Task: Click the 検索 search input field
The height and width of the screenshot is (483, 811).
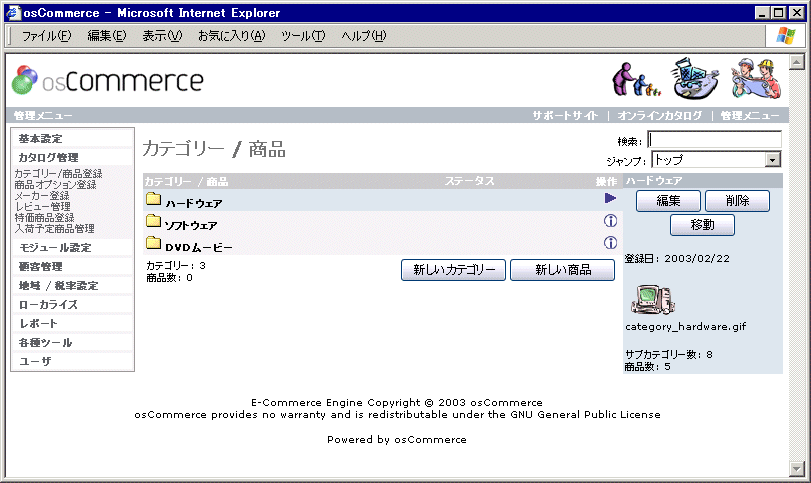Action: (x=714, y=140)
